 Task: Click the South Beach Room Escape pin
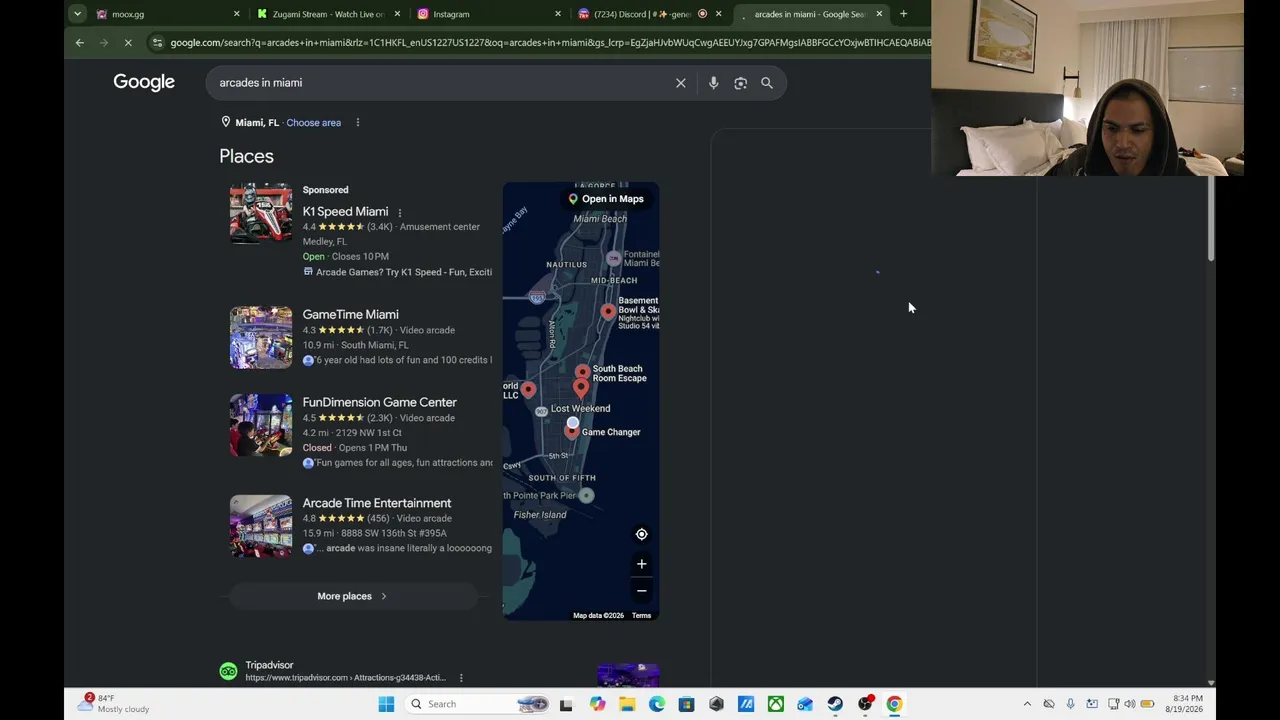(583, 373)
